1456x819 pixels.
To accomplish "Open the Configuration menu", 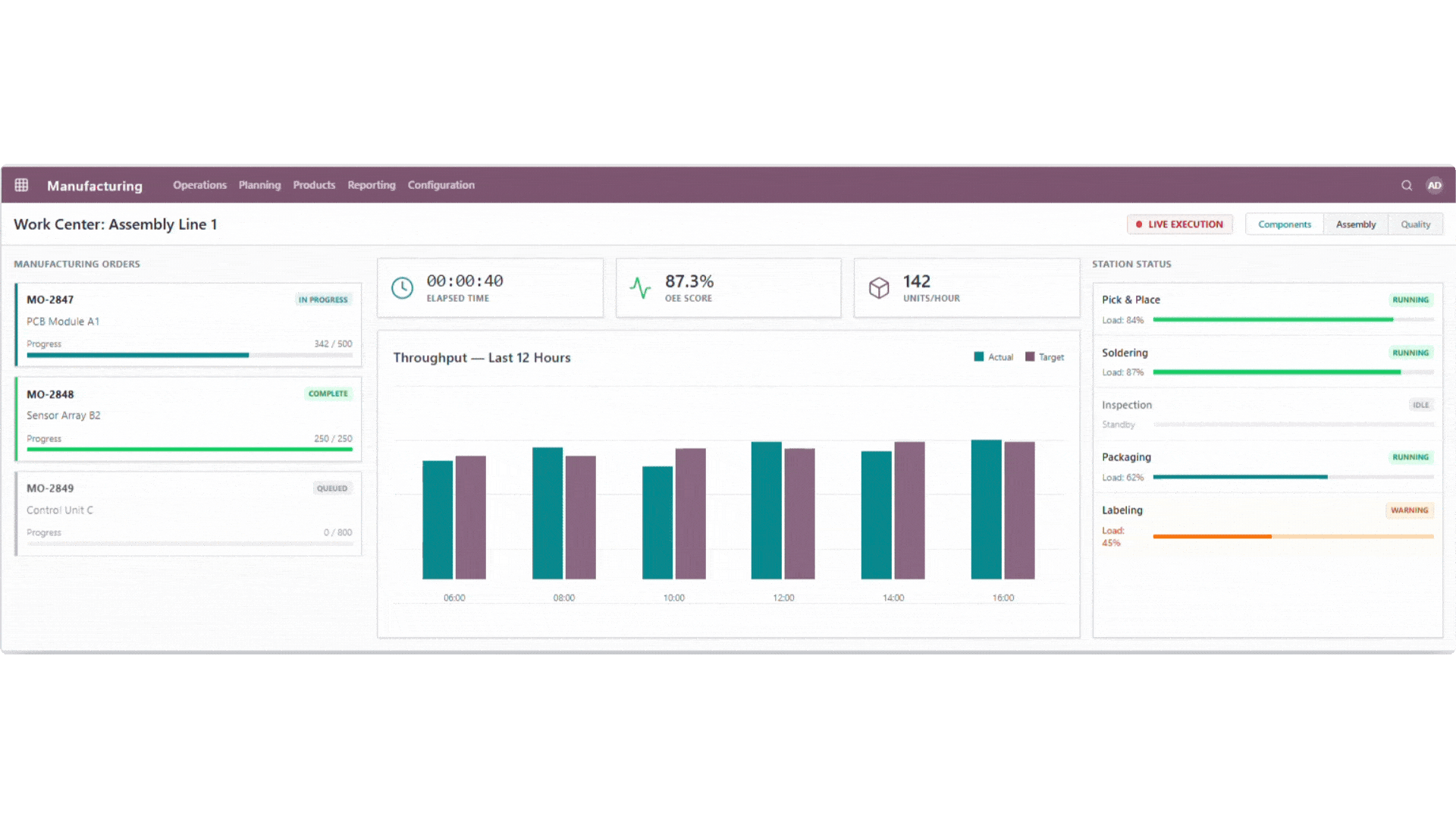I will click(x=441, y=184).
